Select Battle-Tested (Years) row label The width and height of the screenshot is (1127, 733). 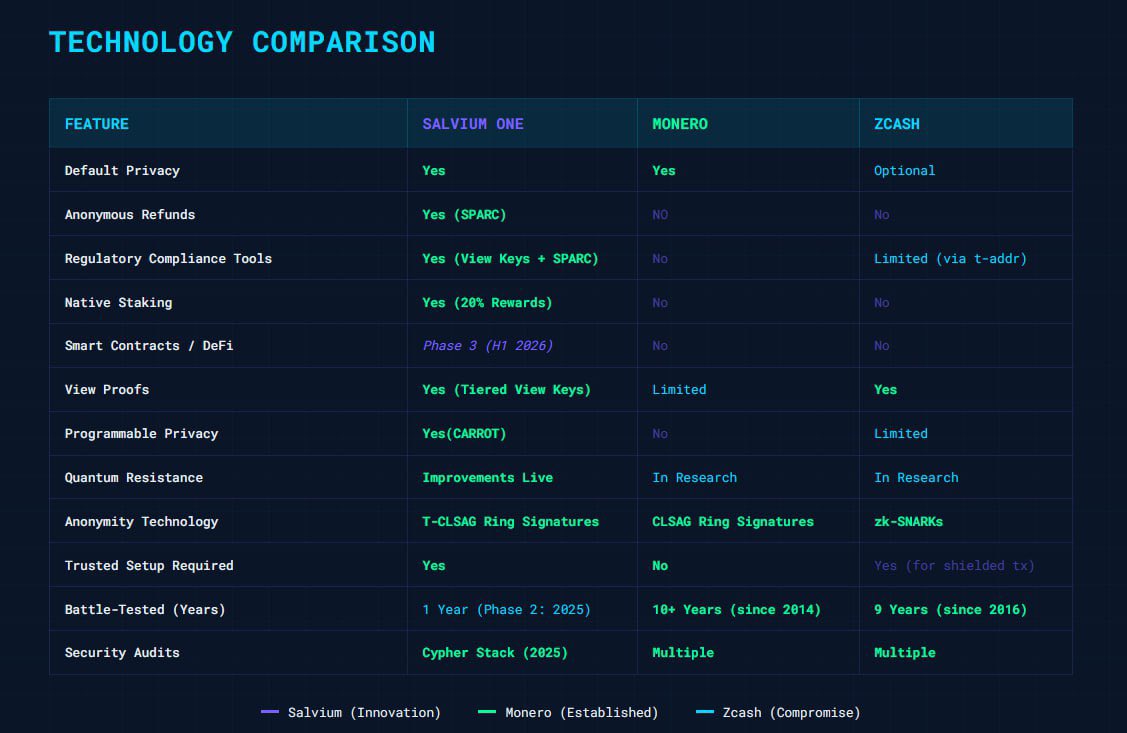pyautogui.click(x=145, y=609)
